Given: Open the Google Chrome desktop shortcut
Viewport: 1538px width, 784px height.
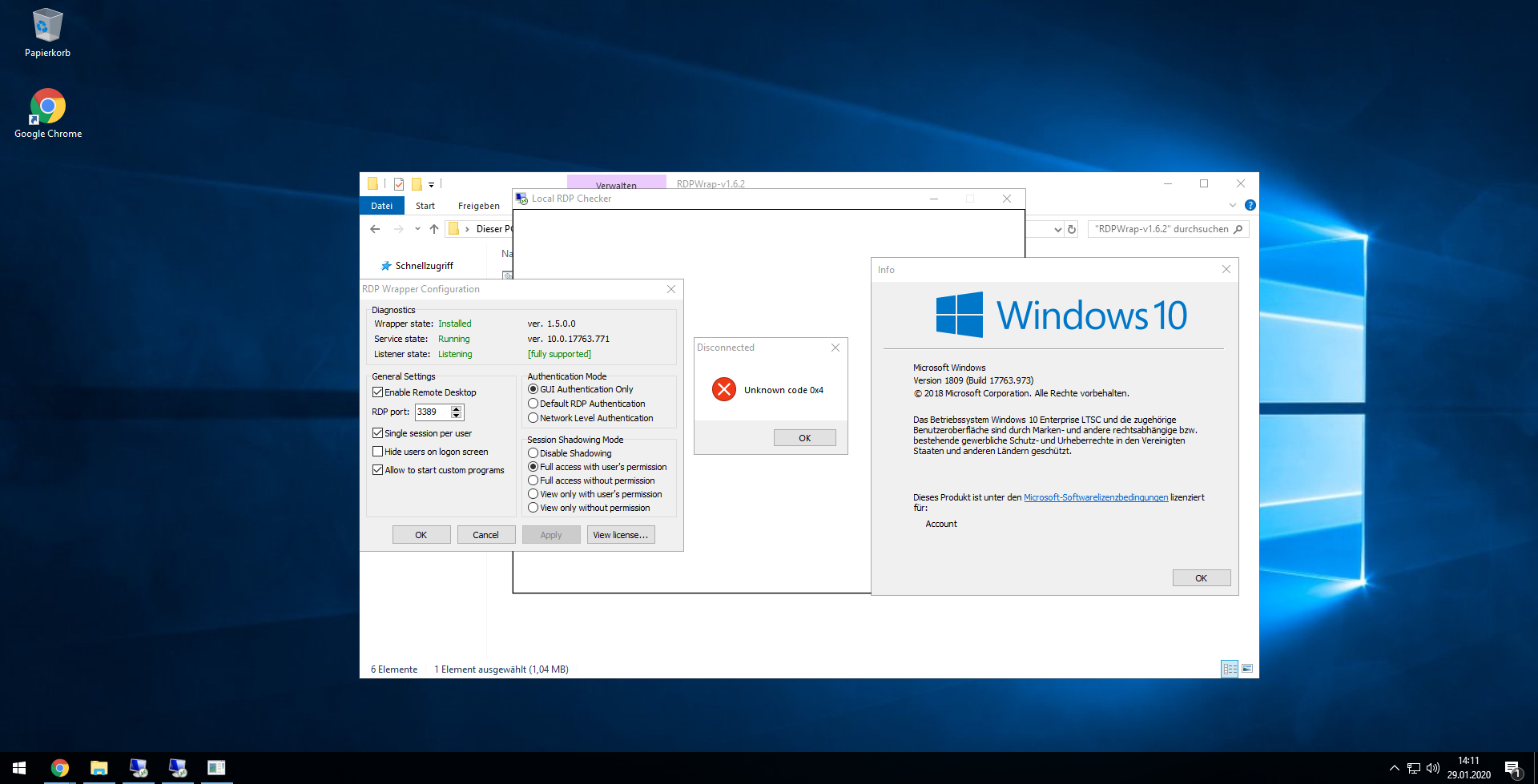Looking at the screenshot, I should [x=48, y=114].
